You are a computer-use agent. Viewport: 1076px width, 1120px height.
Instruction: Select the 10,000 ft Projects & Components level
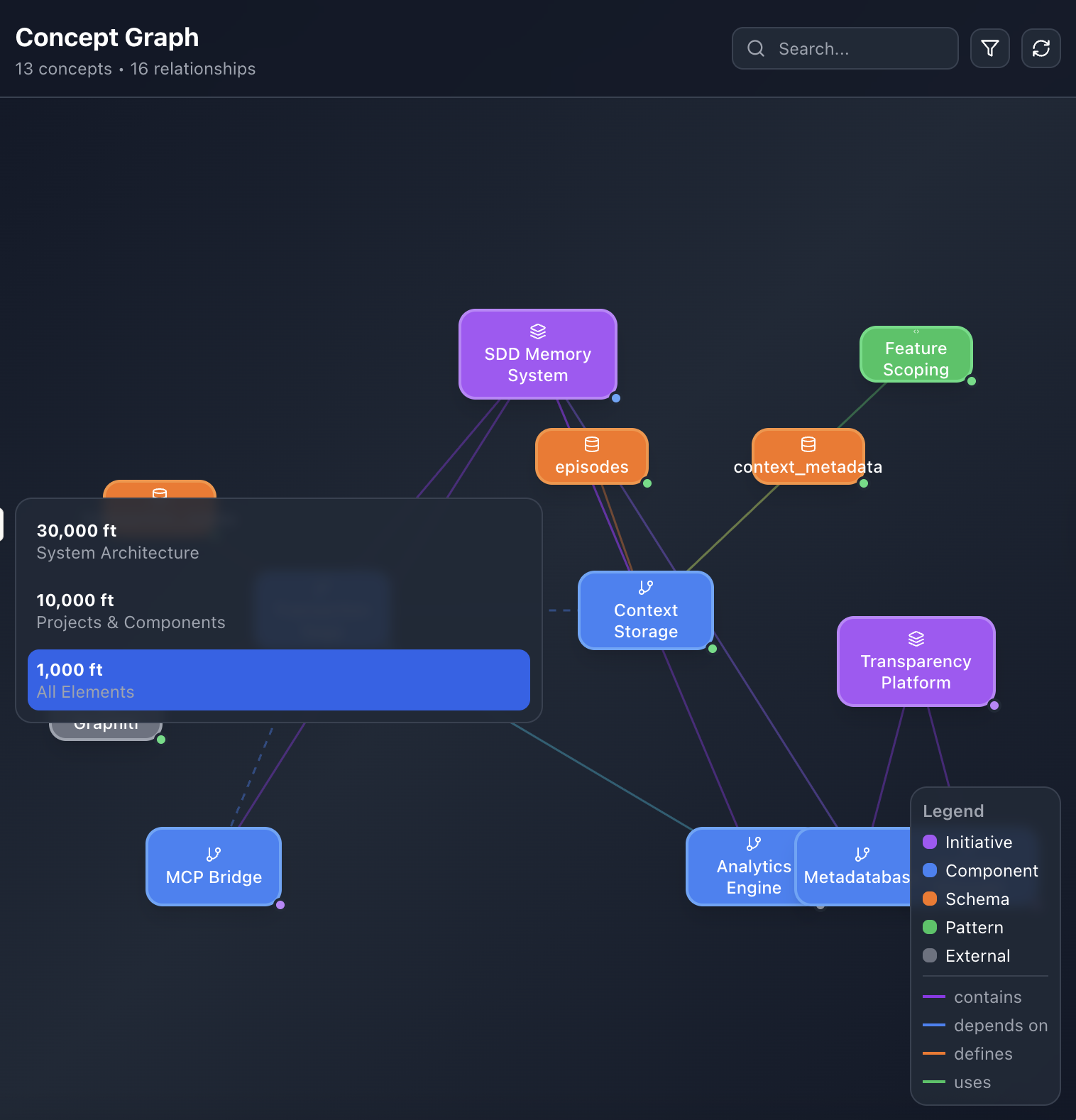point(278,611)
